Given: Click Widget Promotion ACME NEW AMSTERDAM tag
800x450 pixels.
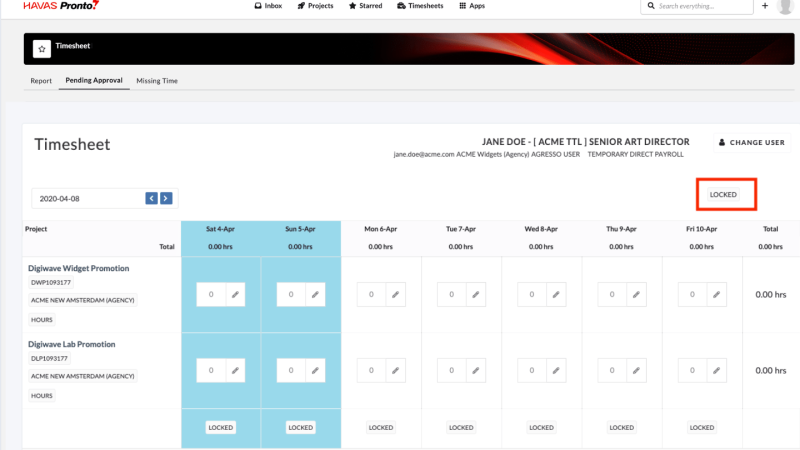Looking at the screenshot, I should [83, 301].
